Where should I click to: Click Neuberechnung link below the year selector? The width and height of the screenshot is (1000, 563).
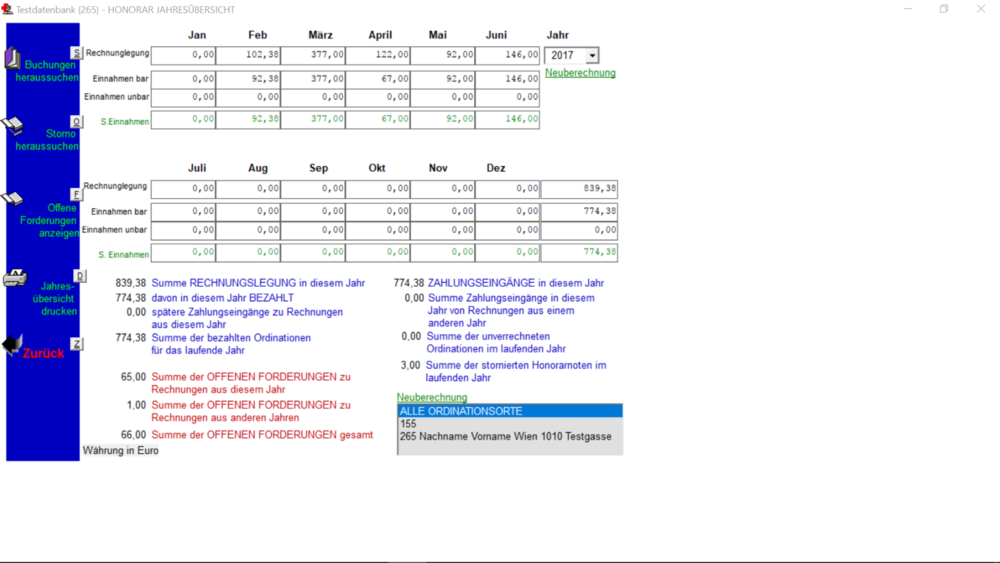pos(580,73)
